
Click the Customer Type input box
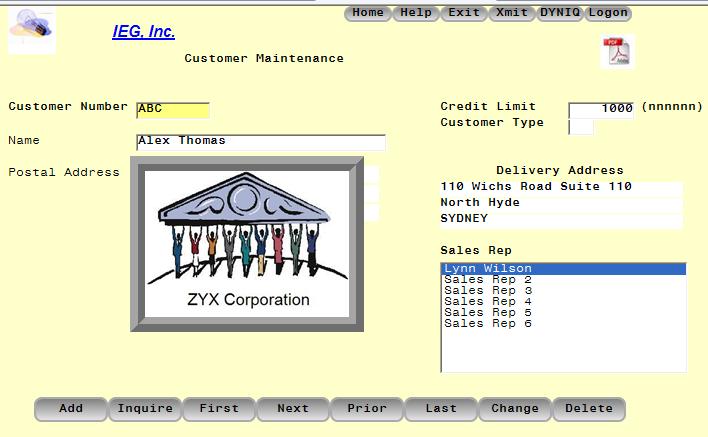[x=581, y=126]
